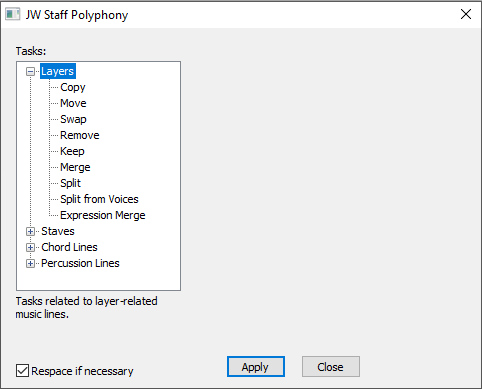The height and width of the screenshot is (389, 482).
Task: Click the Close button
Action: 331,367
